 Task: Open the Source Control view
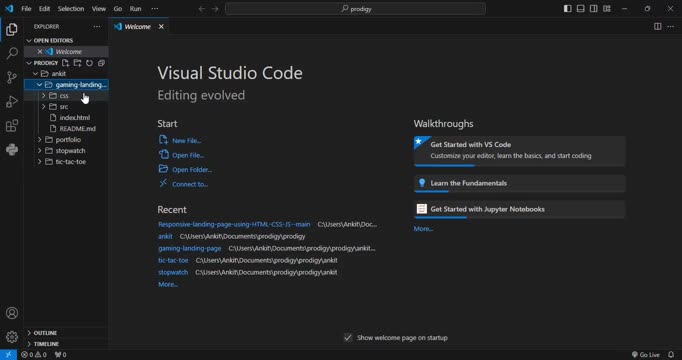tap(12, 77)
